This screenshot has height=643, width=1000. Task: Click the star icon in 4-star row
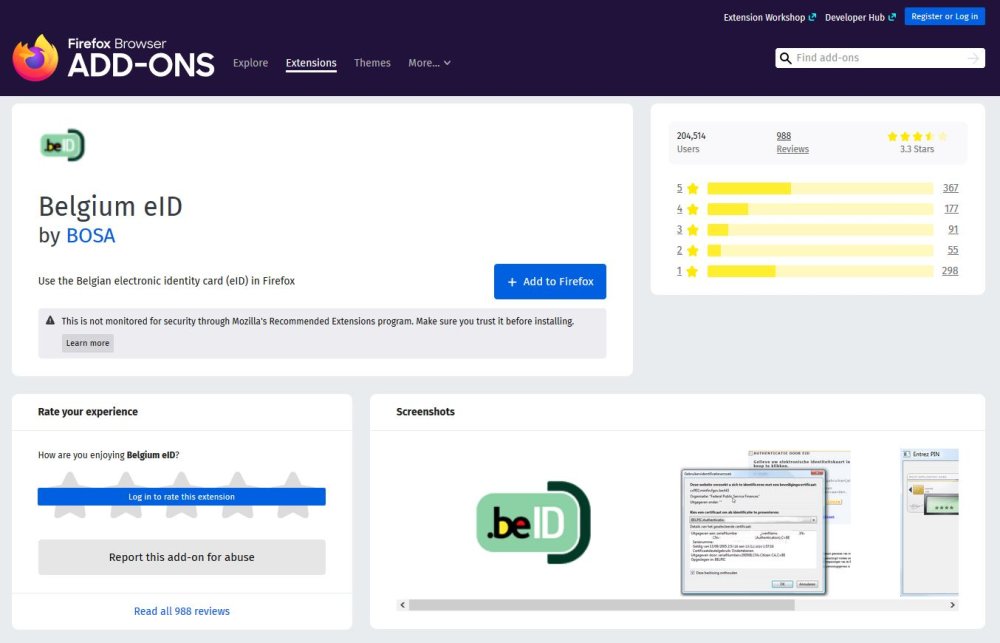(693, 209)
